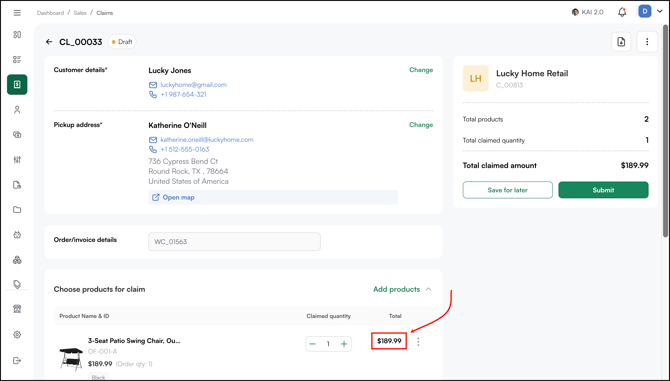Click phone number +1 987-654-321
This screenshot has width=670, height=381.
183,94
